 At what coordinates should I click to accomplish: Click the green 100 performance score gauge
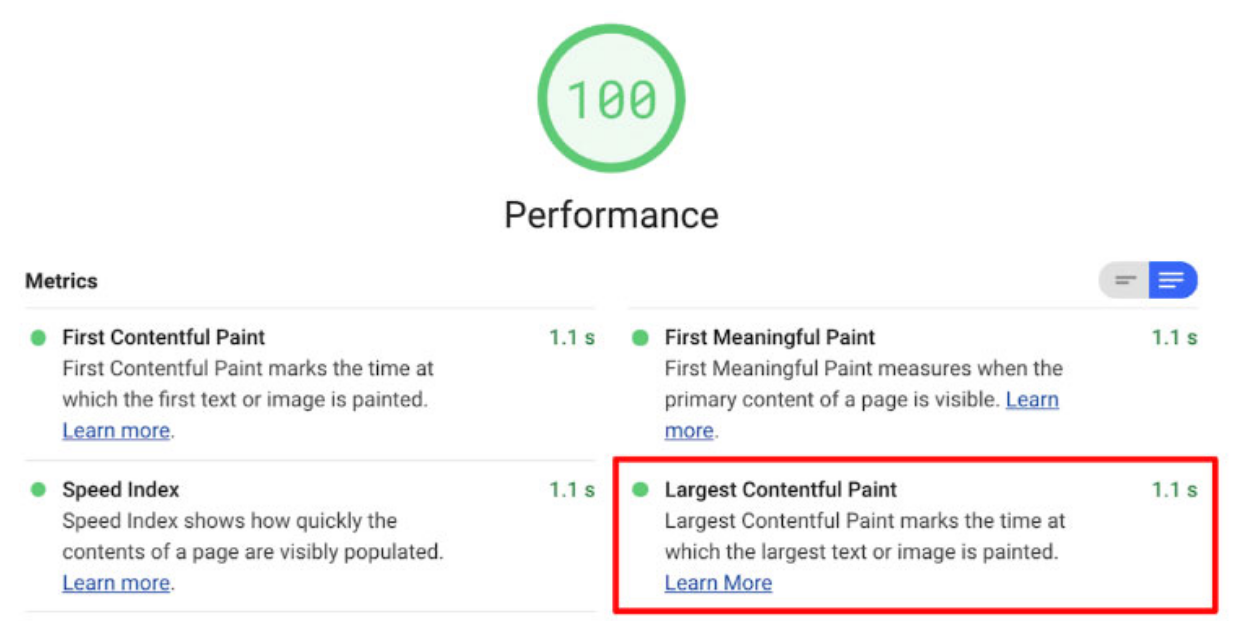click(611, 98)
